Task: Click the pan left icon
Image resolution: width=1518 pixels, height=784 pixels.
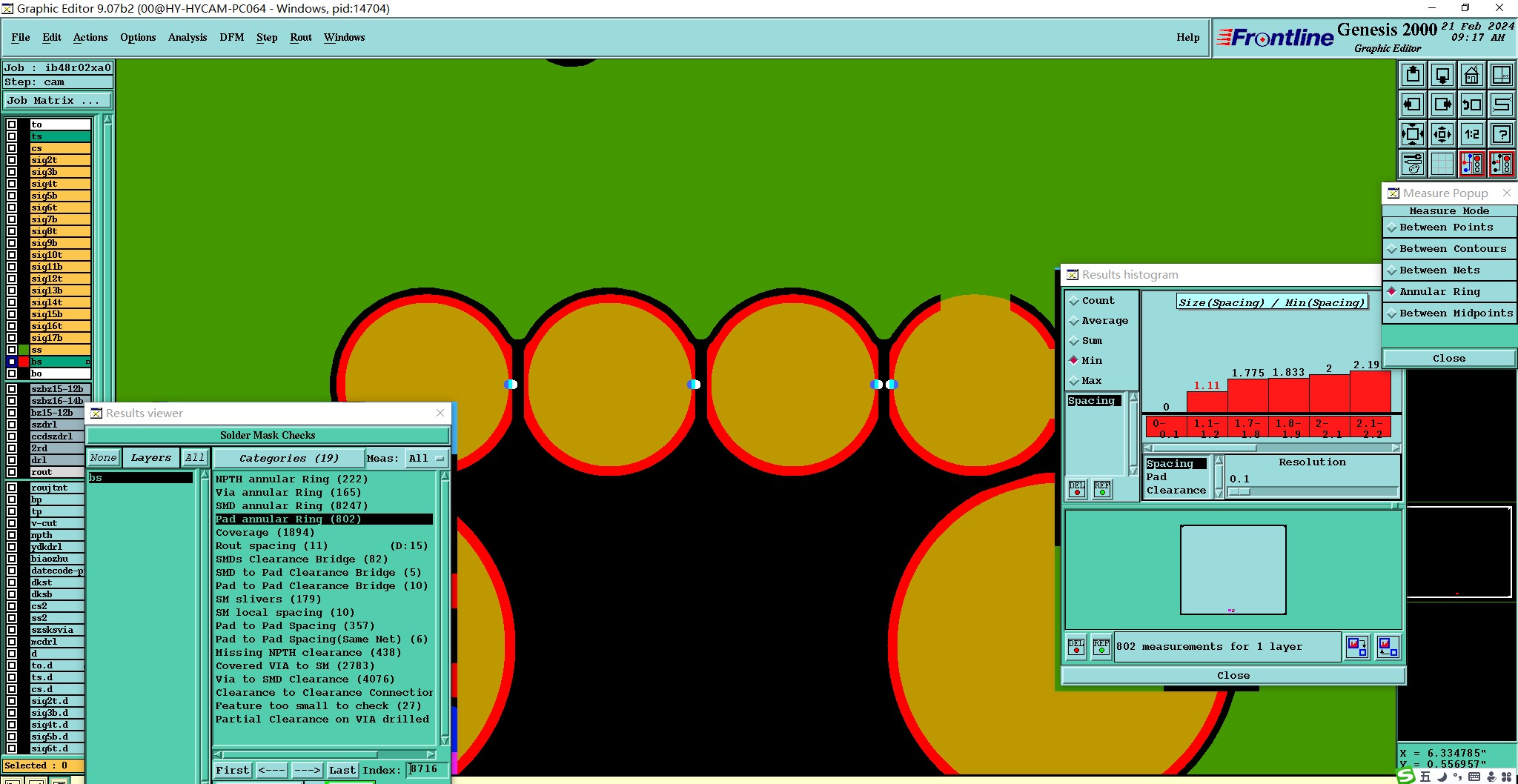Action: 1413,104
